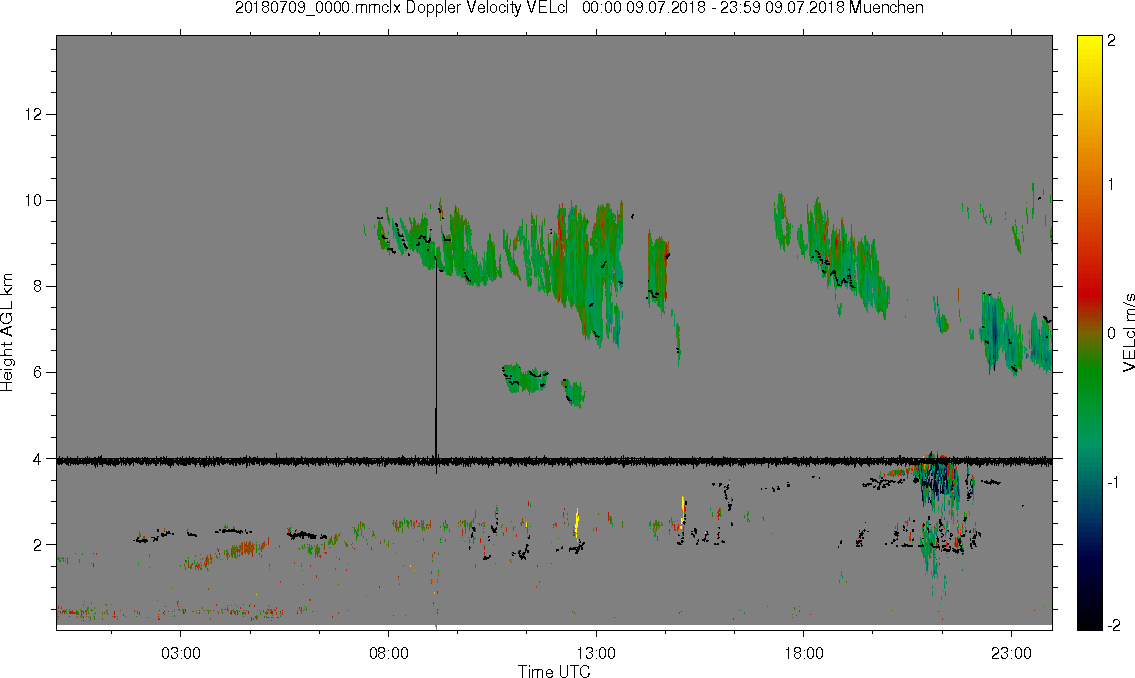Image resolution: width=1135 pixels, height=678 pixels.
Task: Click the colorbar tick label '-1'
Action: pyautogui.click(x=1114, y=483)
